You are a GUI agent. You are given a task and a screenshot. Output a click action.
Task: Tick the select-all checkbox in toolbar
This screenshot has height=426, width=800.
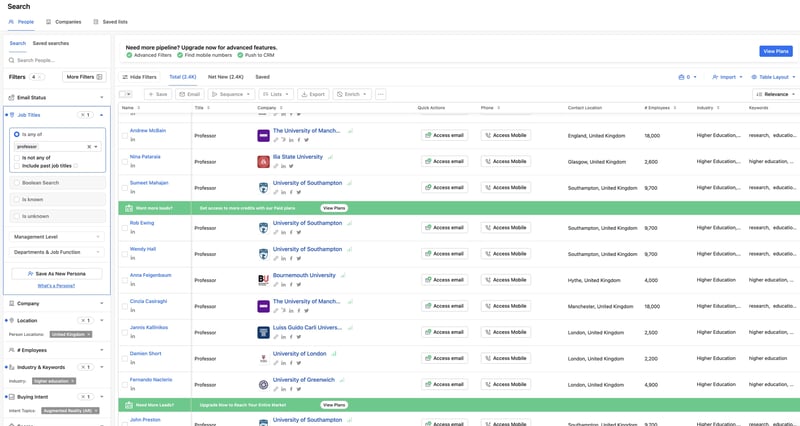point(122,94)
